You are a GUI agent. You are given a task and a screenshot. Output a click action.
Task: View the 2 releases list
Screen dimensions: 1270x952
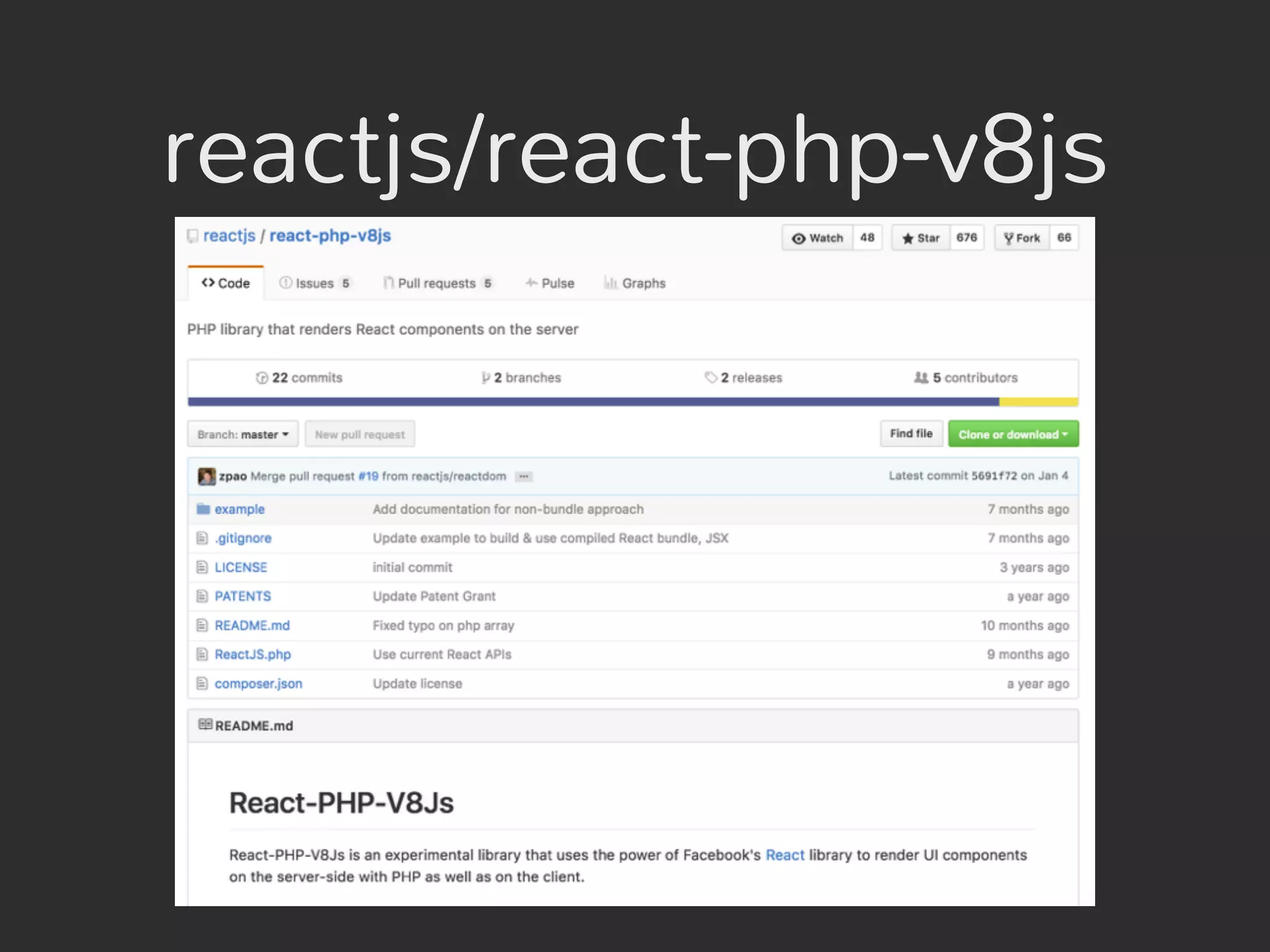click(744, 377)
